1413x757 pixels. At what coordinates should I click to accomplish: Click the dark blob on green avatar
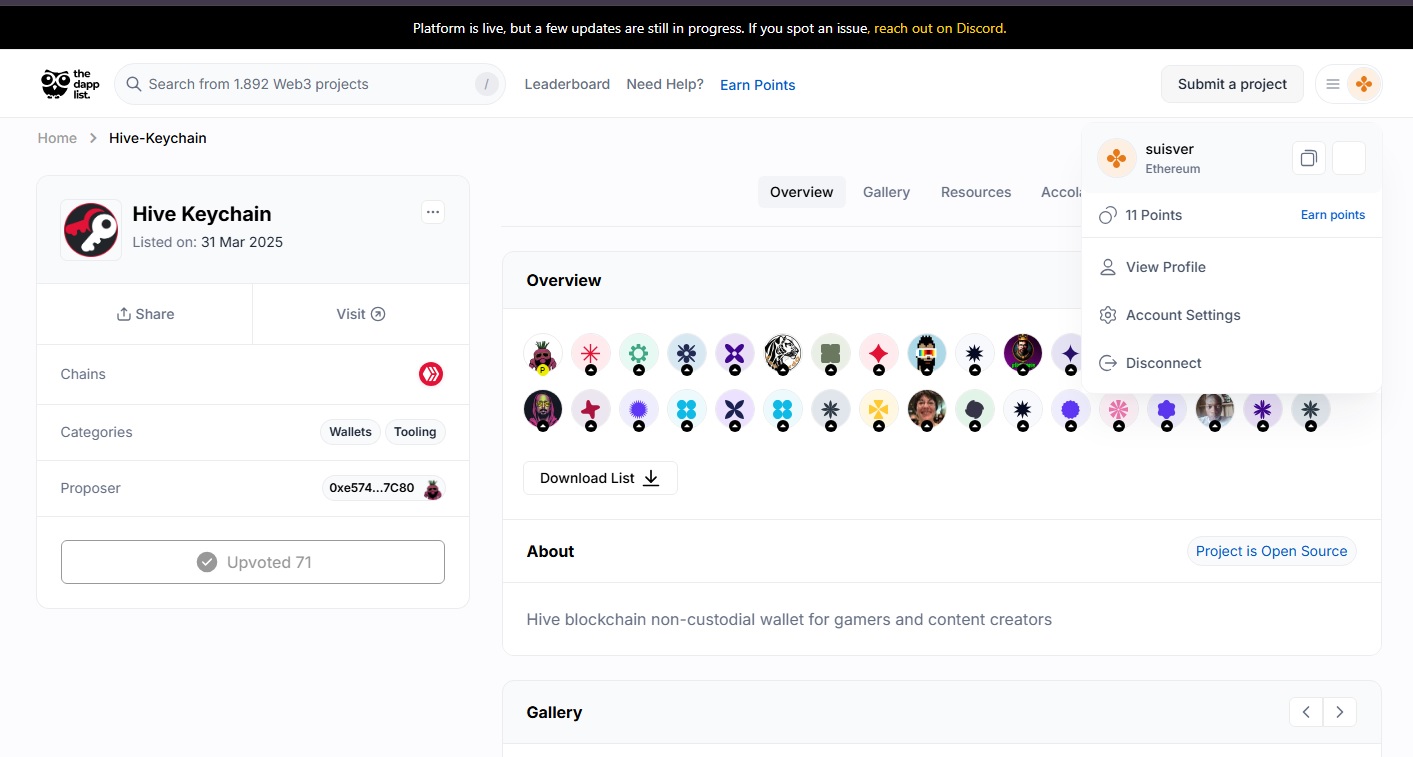click(975, 409)
